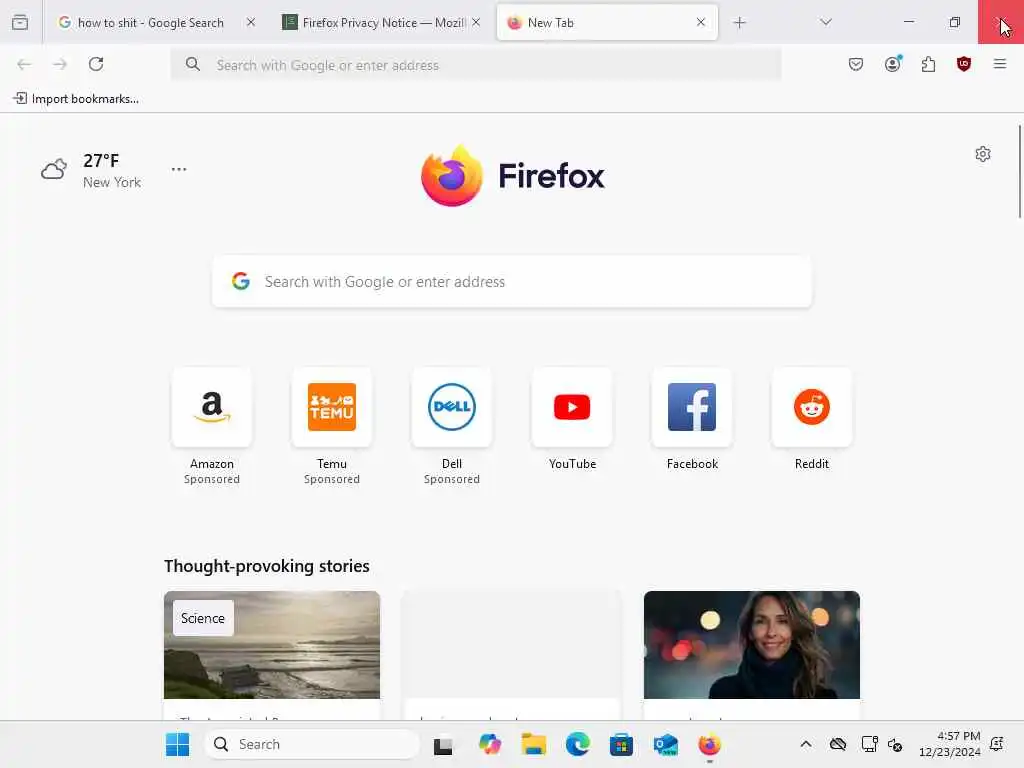Switch to Firefox Privacy Notice tab
1024x768 pixels.
pos(383,23)
